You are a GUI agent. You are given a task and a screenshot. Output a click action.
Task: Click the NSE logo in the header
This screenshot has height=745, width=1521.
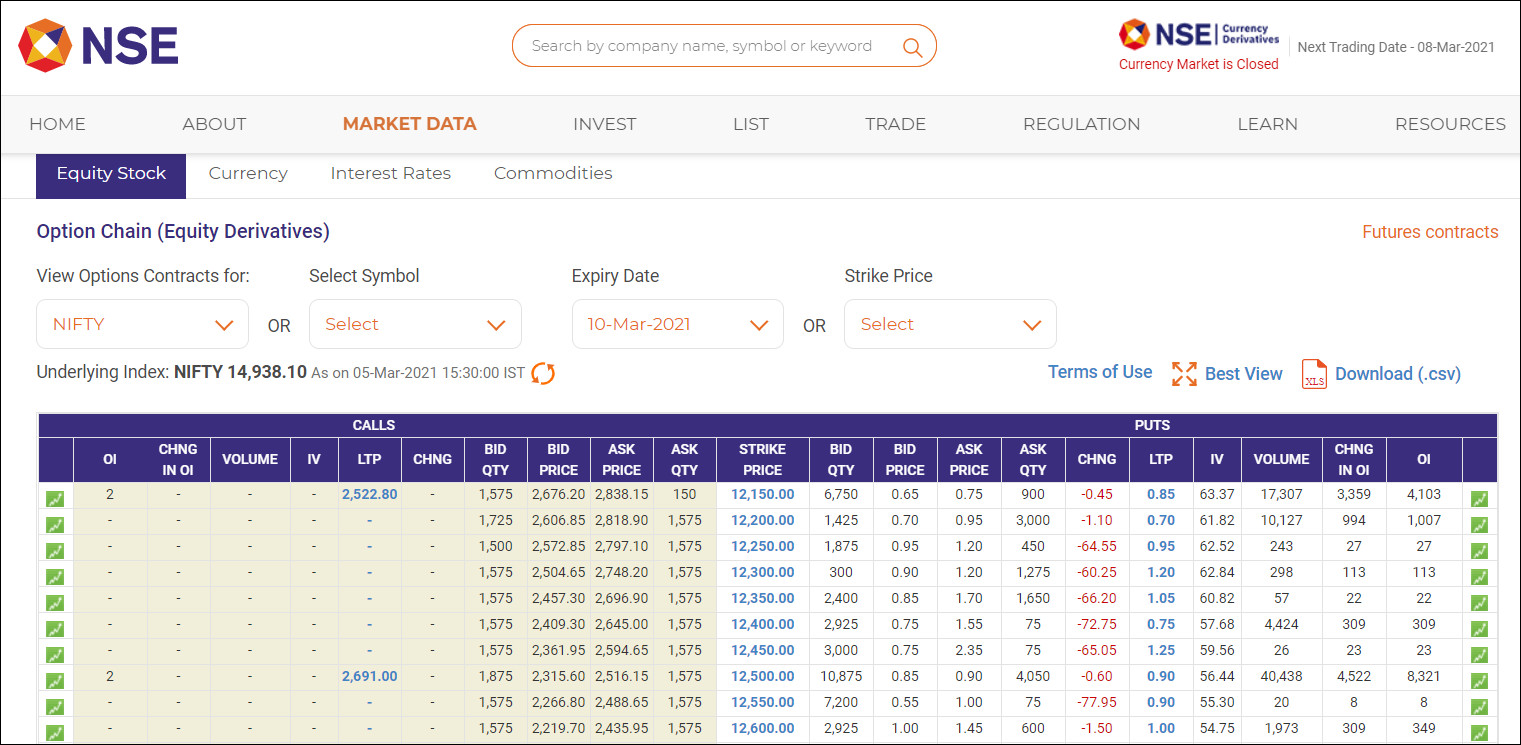tap(98, 46)
